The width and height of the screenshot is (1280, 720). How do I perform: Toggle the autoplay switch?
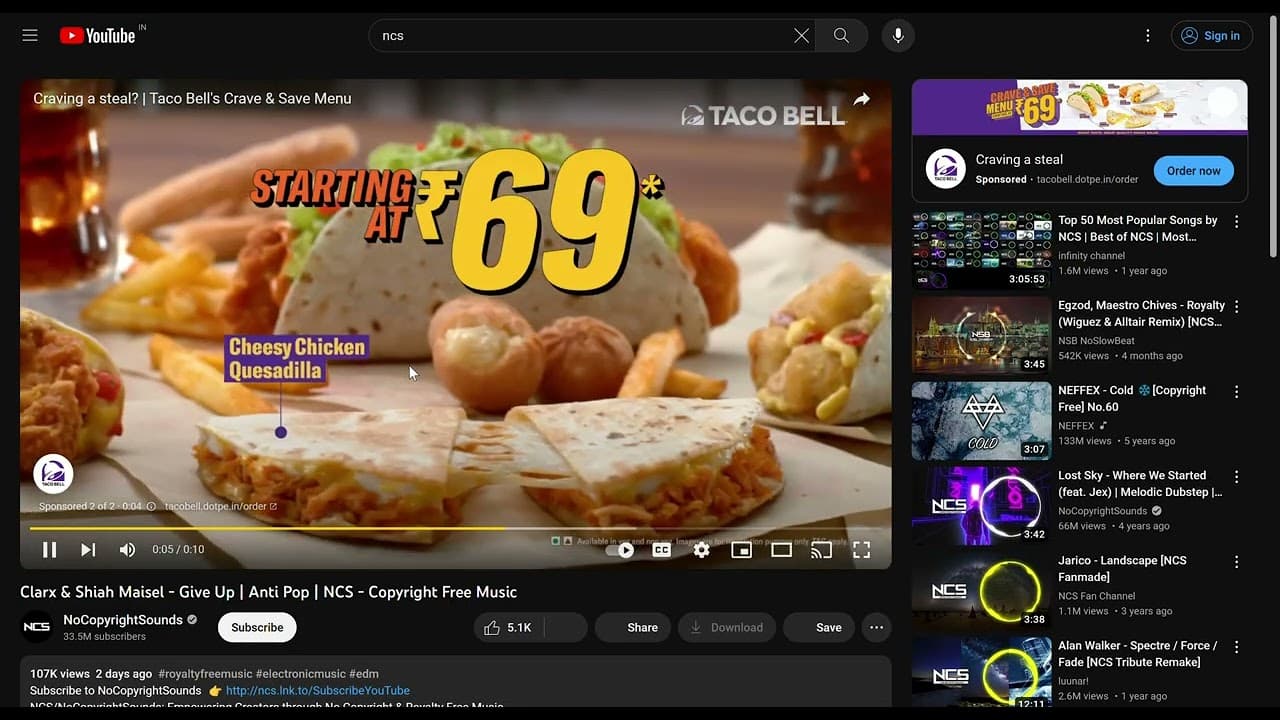[x=621, y=549]
